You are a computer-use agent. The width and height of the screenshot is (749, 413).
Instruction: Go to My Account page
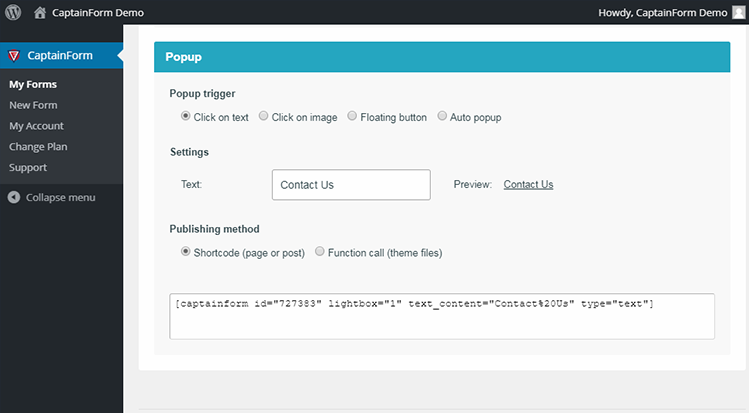pos(36,126)
